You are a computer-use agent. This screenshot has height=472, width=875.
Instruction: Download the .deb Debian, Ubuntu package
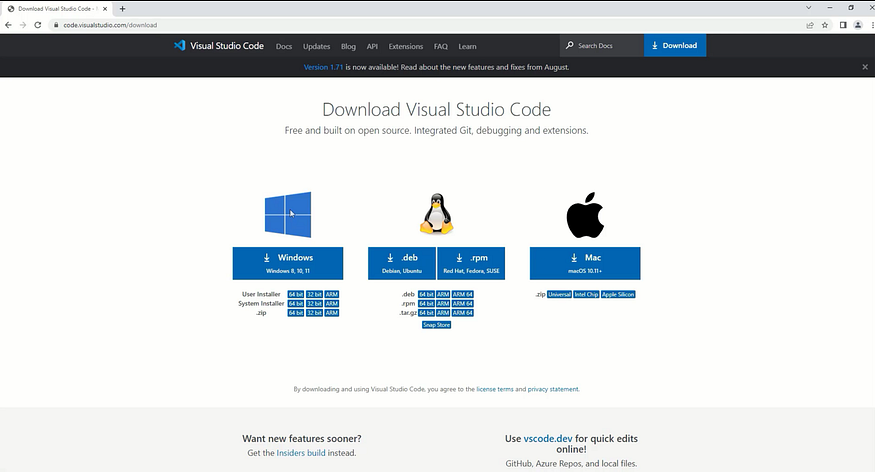point(402,263)
